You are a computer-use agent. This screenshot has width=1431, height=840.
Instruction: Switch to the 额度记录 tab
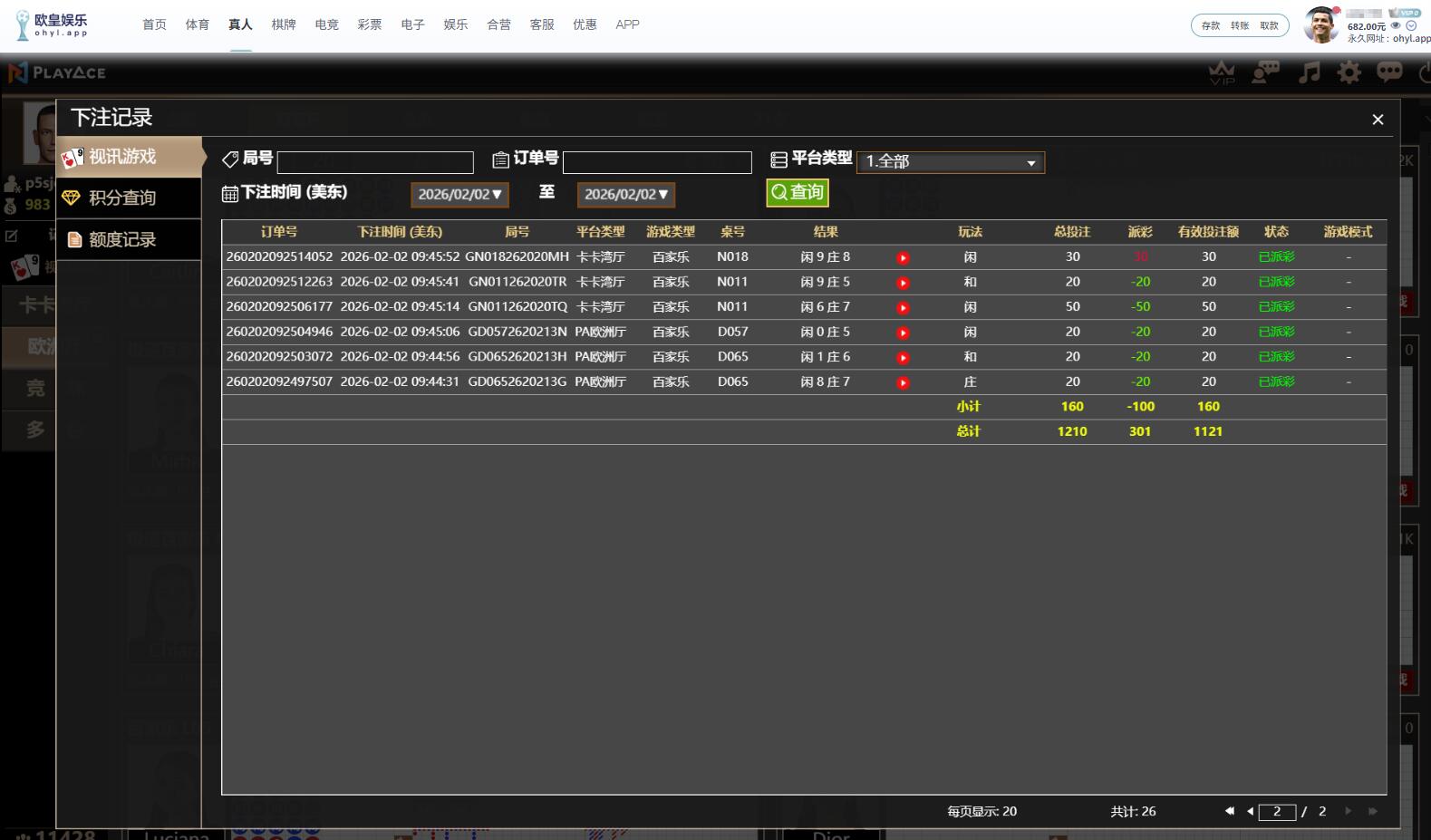[122, 239]
